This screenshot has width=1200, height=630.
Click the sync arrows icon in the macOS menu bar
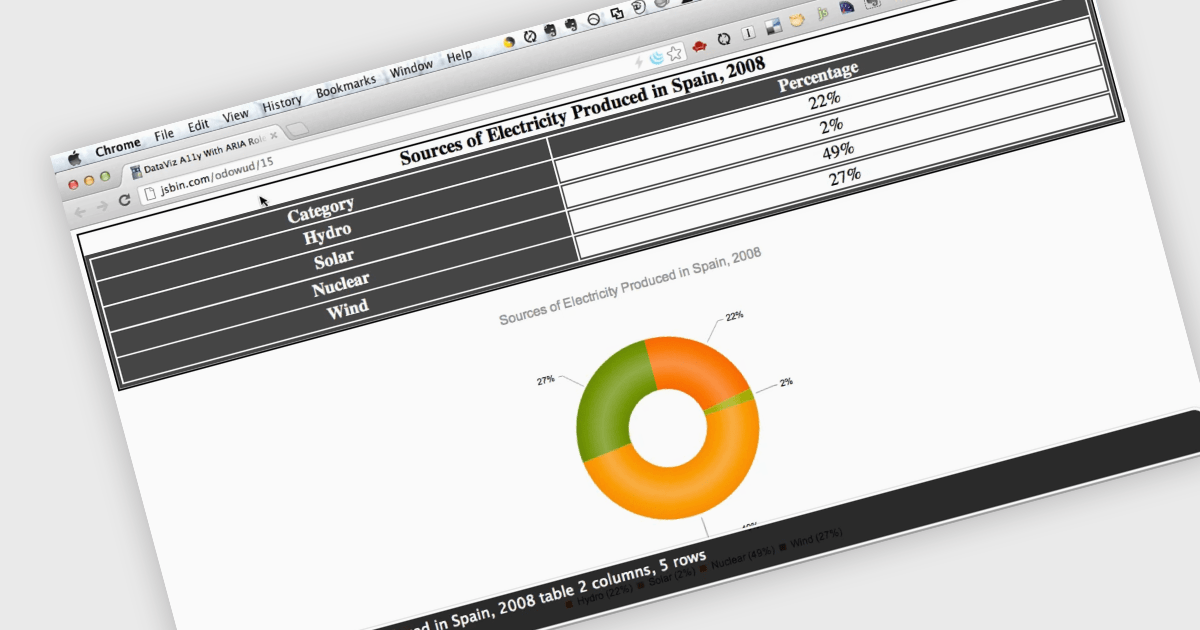coord(530,37)
